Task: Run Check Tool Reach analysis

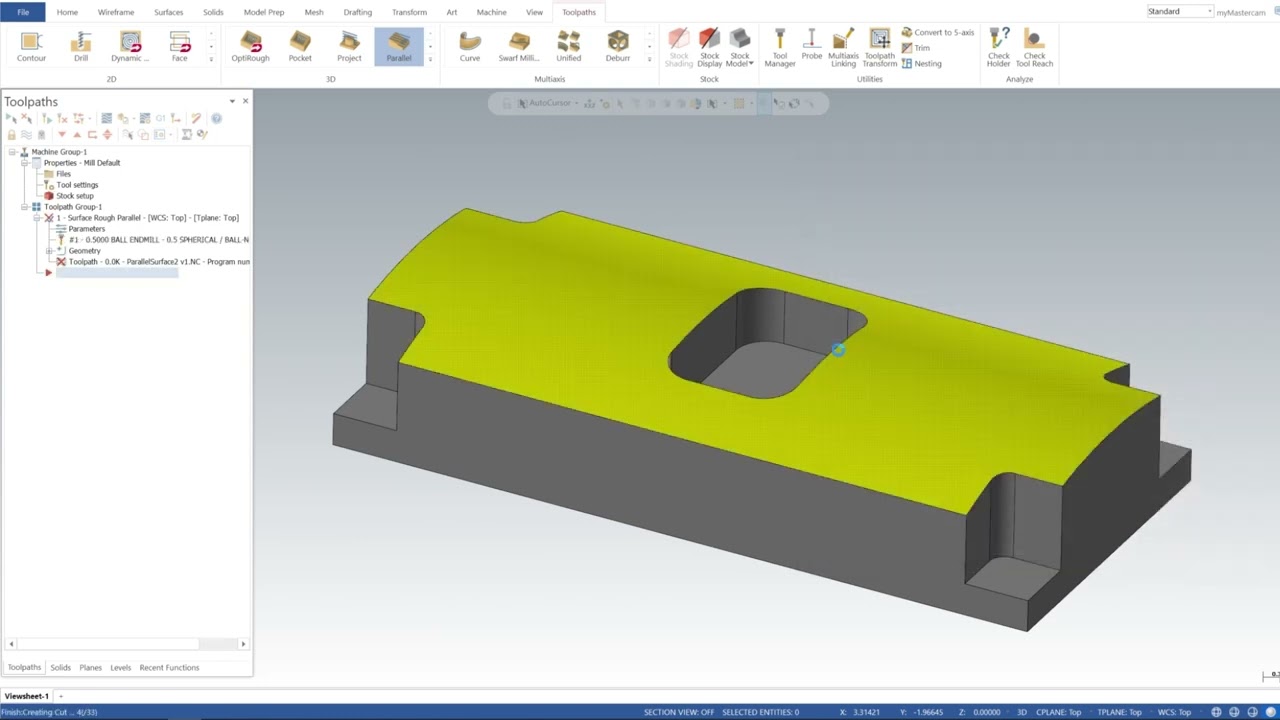Action: pyautogui.click(x=1035, y=48)
